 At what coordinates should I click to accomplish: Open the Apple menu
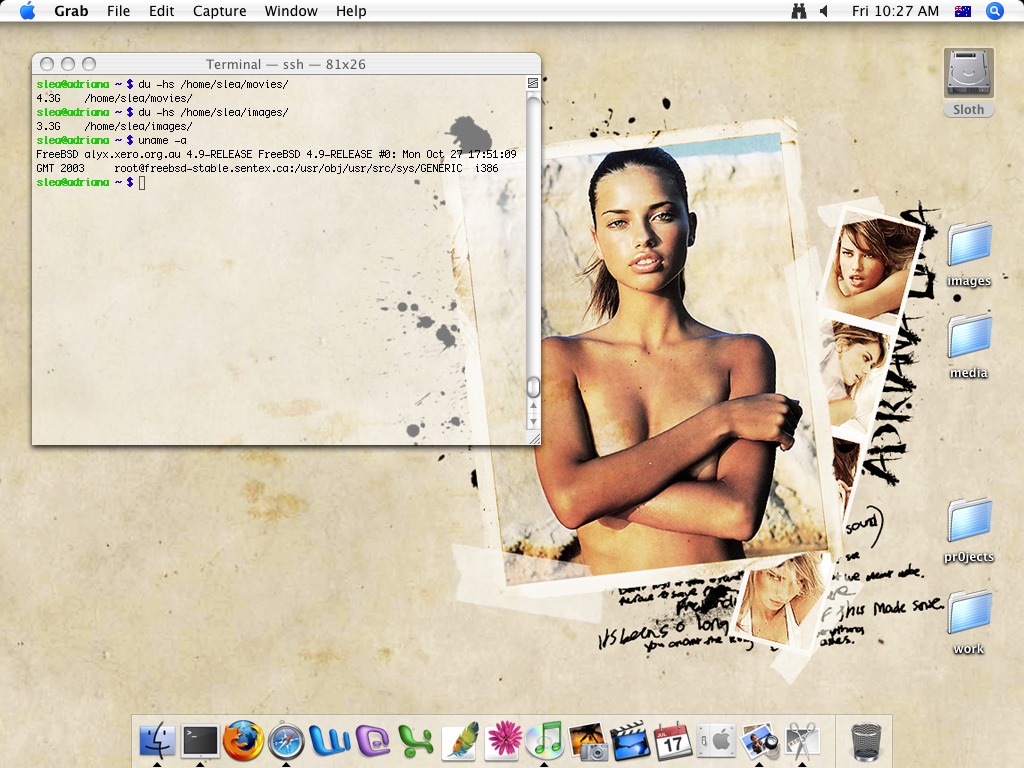click(x=27, y=11)
